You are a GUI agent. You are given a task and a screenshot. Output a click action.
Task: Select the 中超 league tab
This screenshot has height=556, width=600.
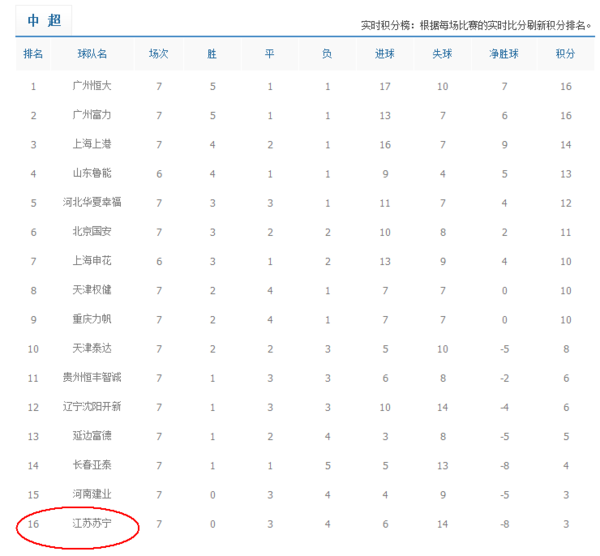coord(44,20)
